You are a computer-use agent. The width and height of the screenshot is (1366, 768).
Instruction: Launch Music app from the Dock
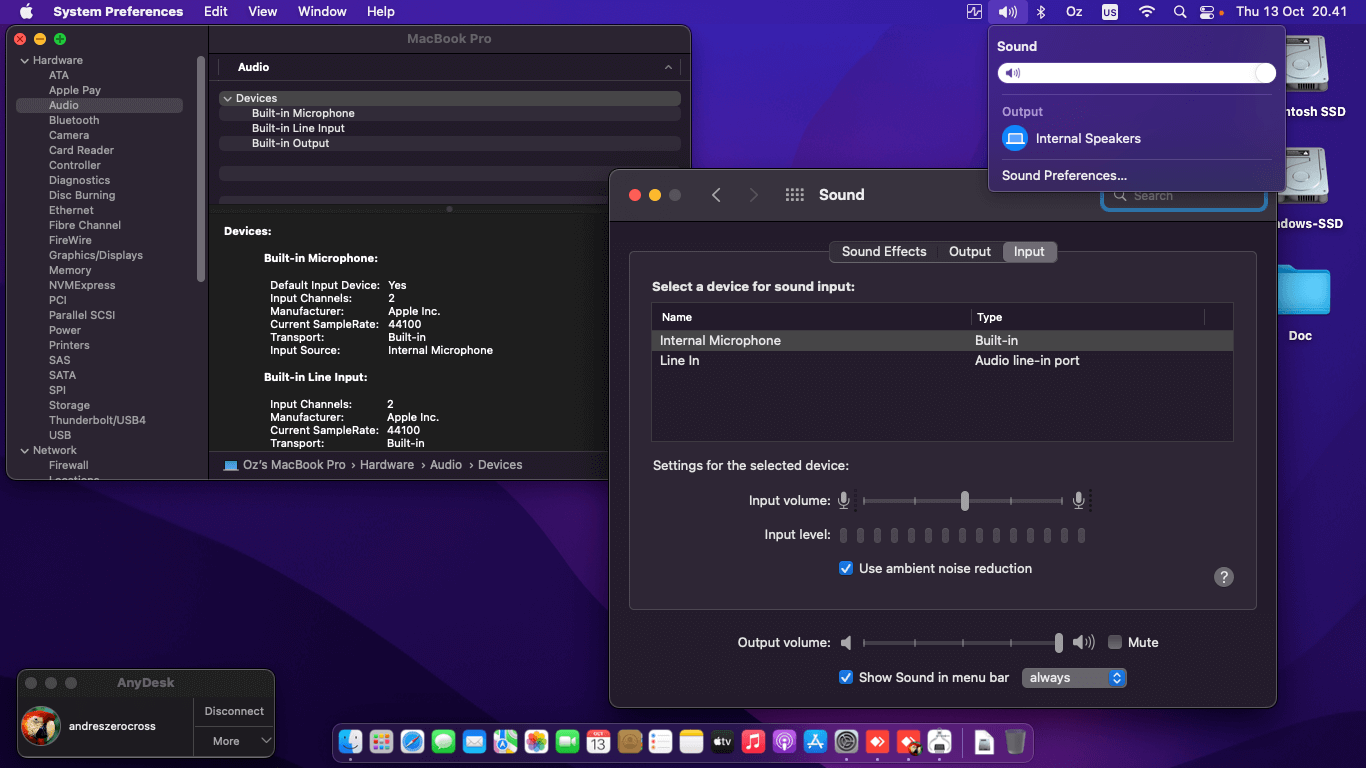click(x=753, y=742)
